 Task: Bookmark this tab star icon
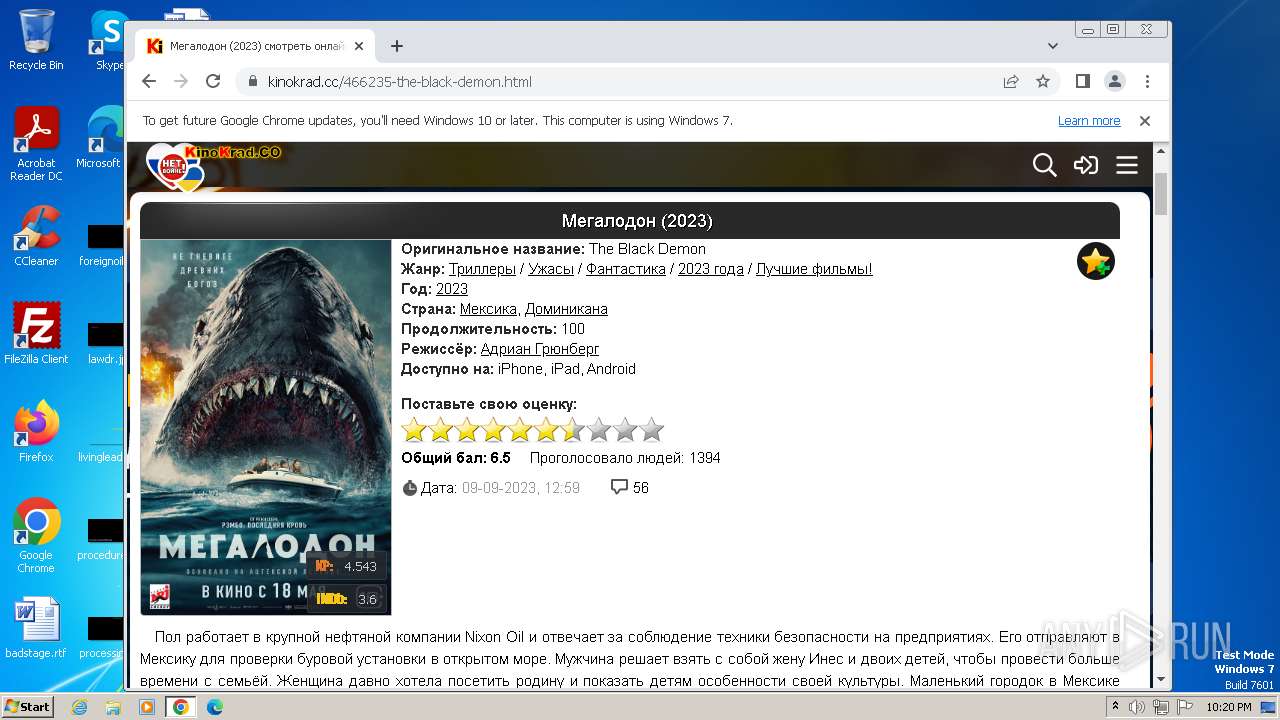[1043, 81]
